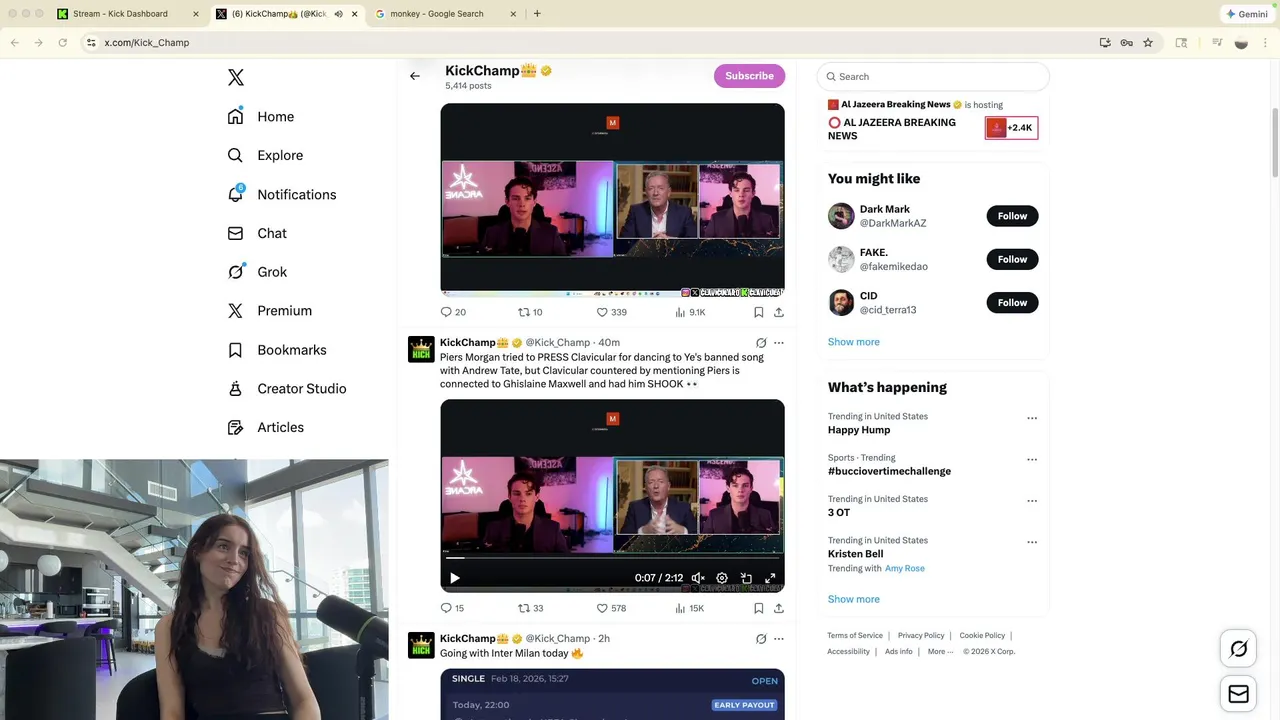Open the Happy Hump trend
The height and width of the screenshot is (720, 1280).
[859, 430]
